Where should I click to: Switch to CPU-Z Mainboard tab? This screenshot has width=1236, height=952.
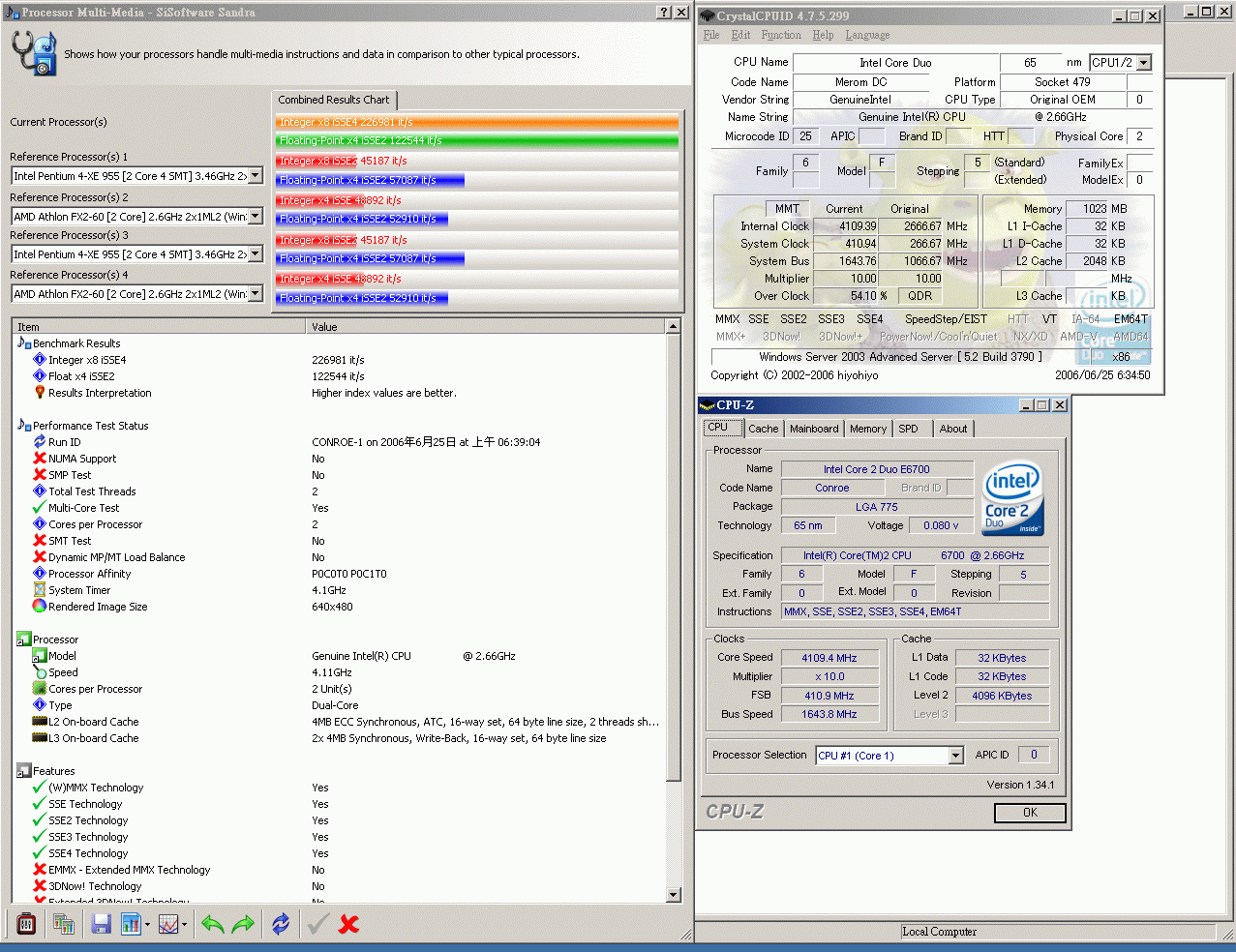coord(814,429)
